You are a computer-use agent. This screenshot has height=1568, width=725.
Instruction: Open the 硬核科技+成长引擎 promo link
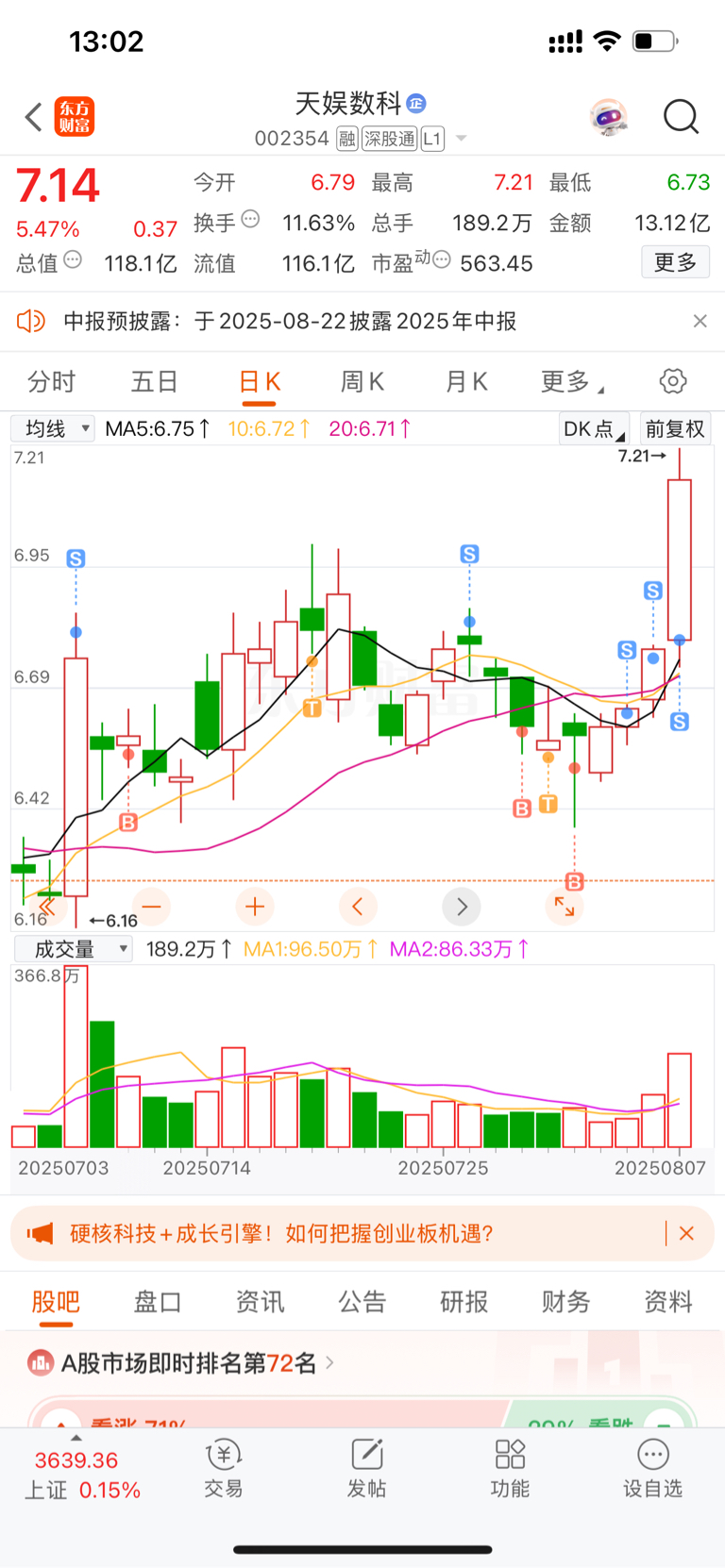pos(281,1233)
